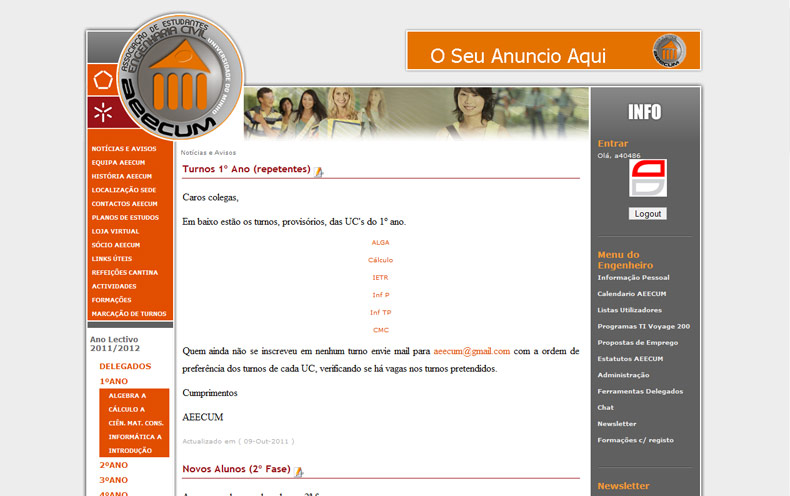
Task: Click the 'O Seu Anuncio Aqui' banner
Action: [553, 50]
